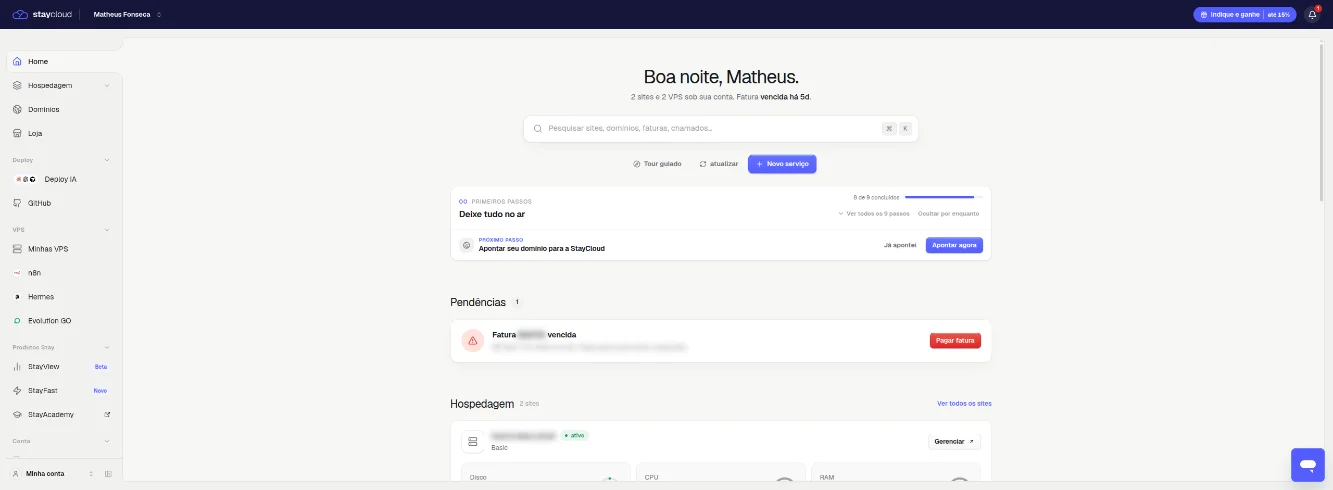This screenshot has width=1333, height=490.
Task: Open Home in the sidebar
Action: click(62, 62)
